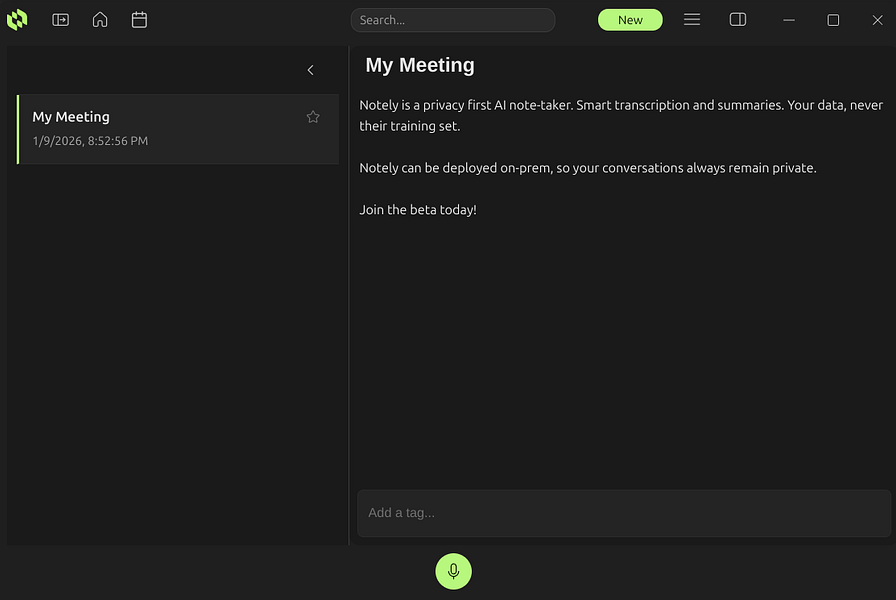Screen dimensions: 896x600
Task: Maximize the Notely window
Action: tap(833, 21)
